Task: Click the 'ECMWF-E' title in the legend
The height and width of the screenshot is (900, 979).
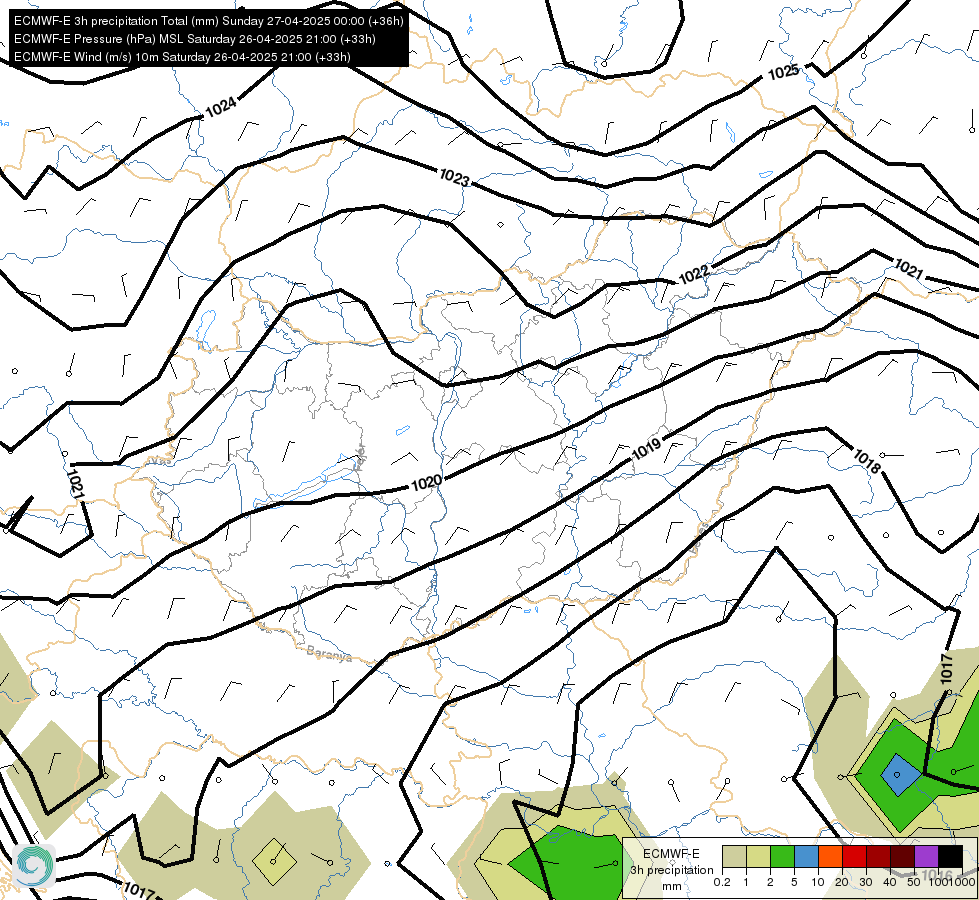Action: (671, 854)
